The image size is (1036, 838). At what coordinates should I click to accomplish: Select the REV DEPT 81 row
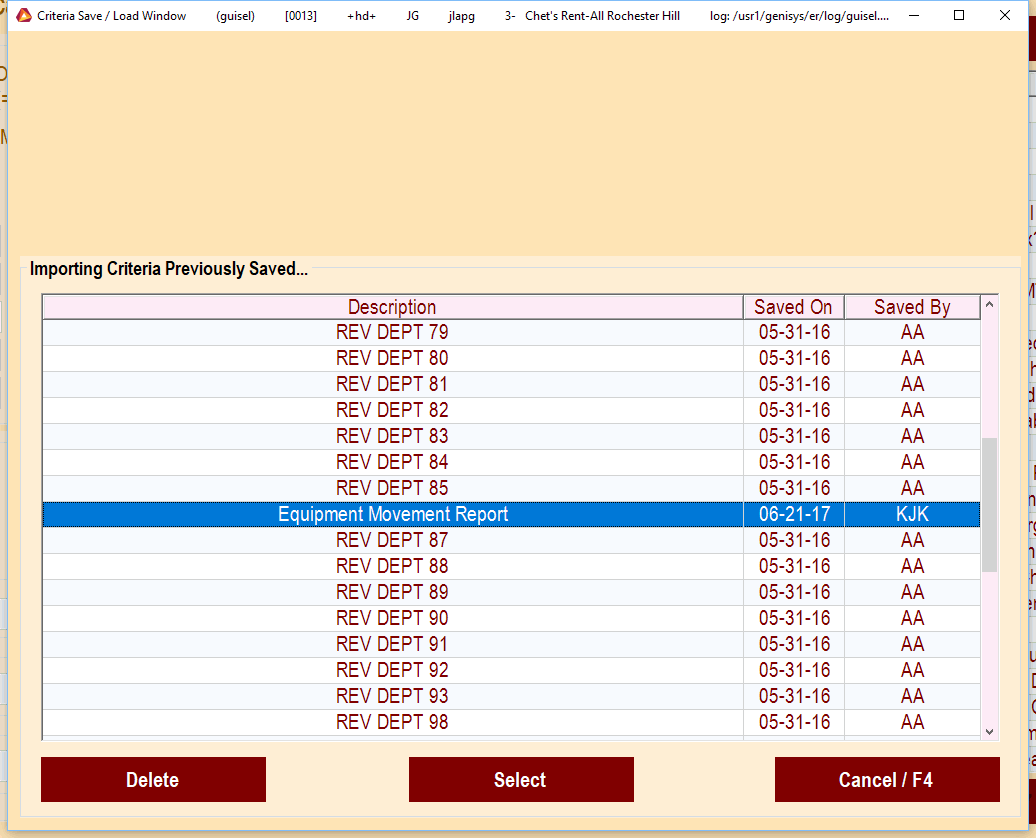pos(511,384)
